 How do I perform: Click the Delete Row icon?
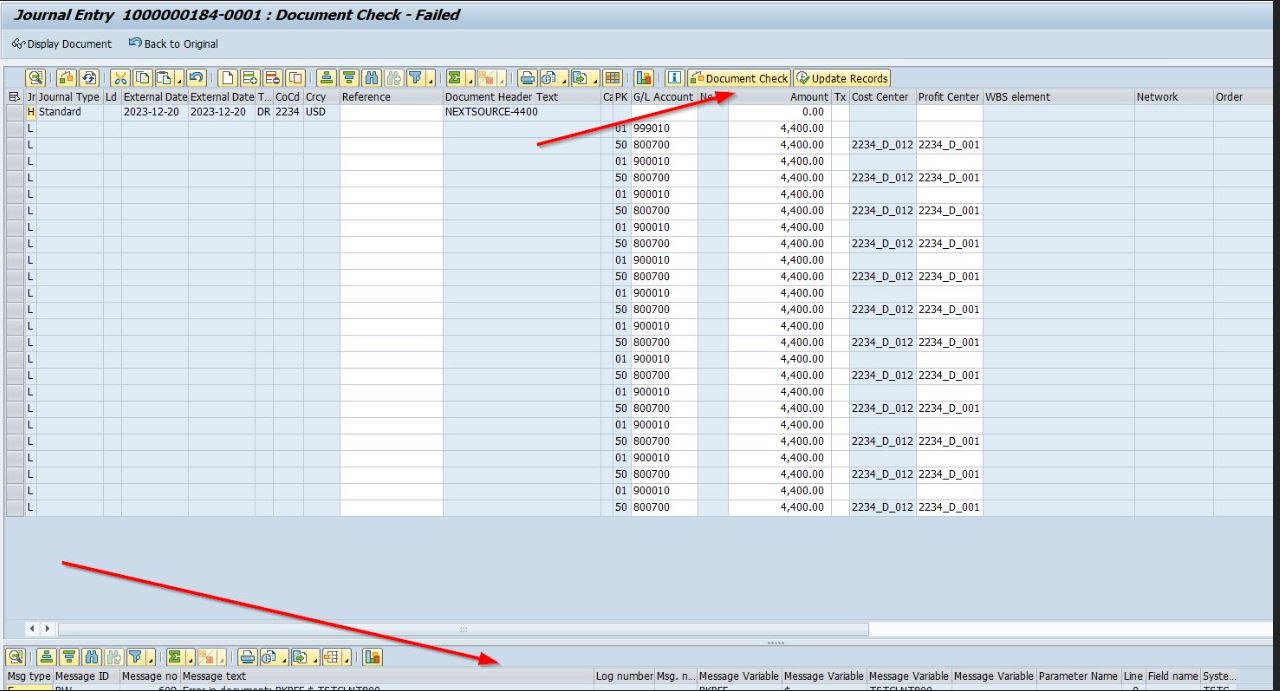(x=273, y=78)
